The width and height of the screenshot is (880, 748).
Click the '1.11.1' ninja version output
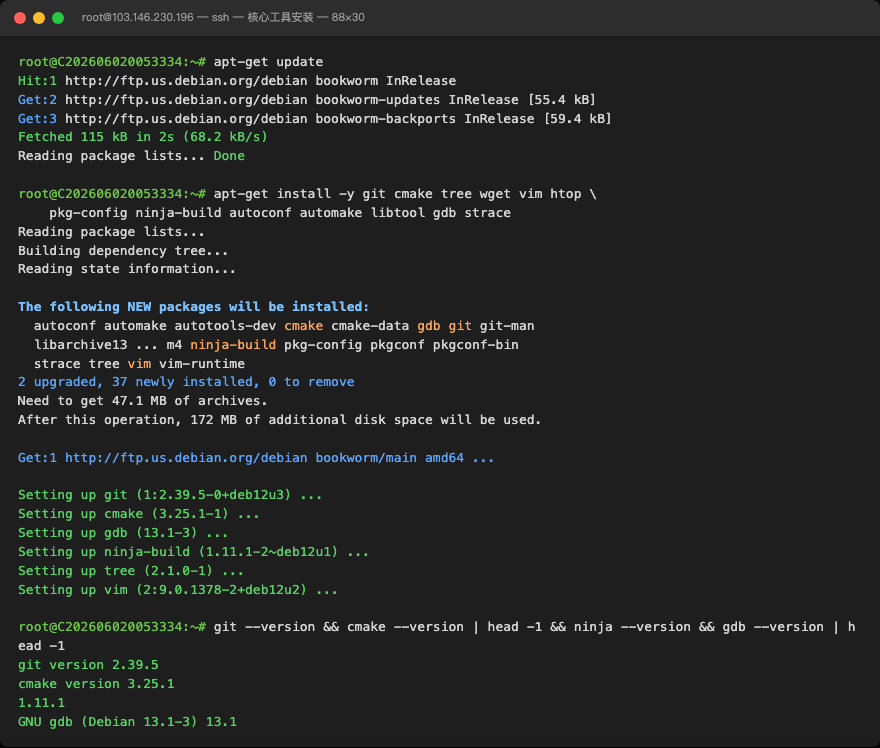point(42,703)
